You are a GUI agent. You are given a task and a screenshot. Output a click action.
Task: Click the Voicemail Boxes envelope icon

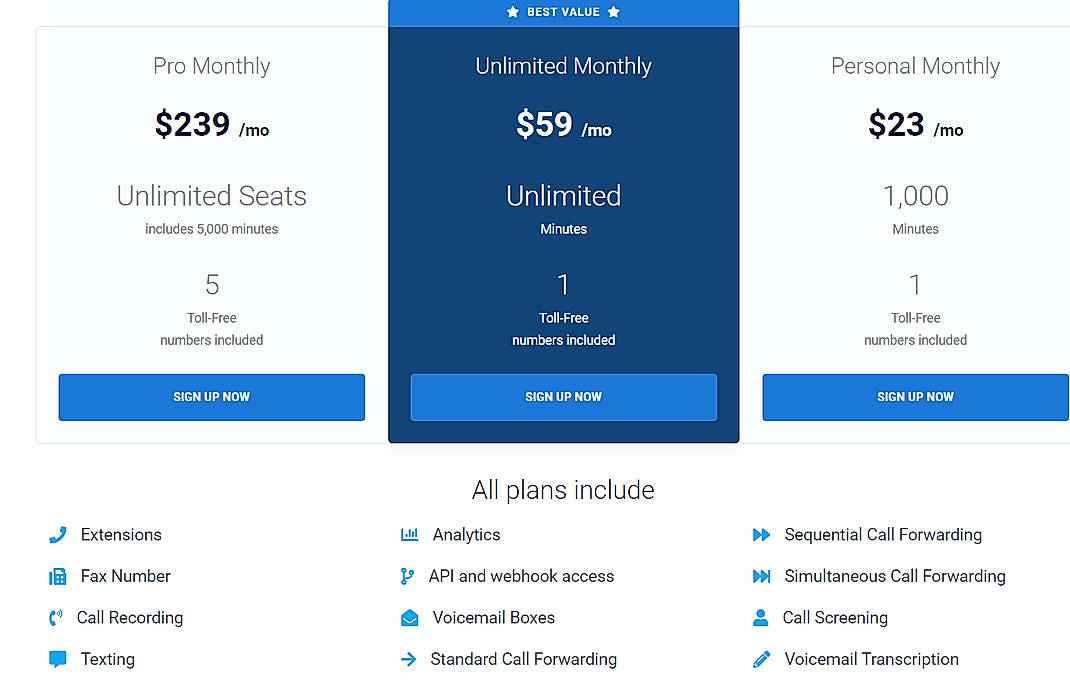click(x=409, y=618)
